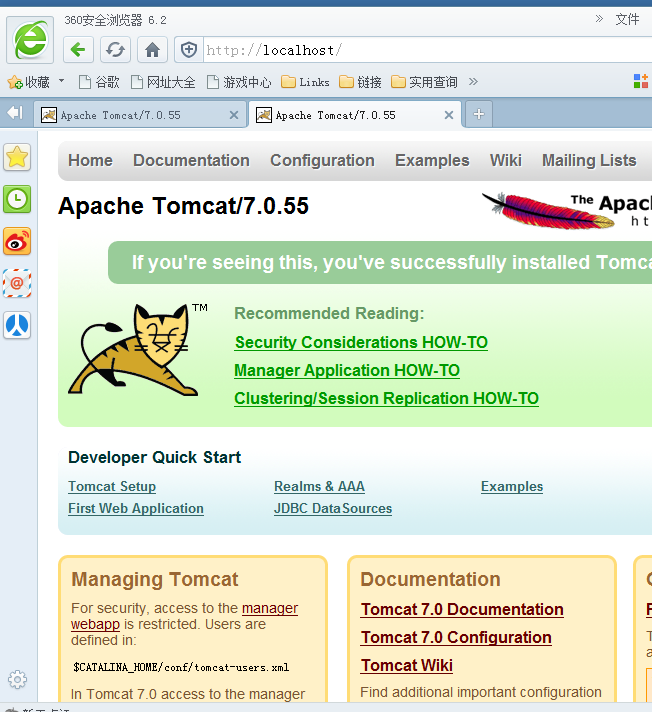The image size is (652, 712).
Task: Open a new tab with the plus button
Action: click(x=479, y=114)
